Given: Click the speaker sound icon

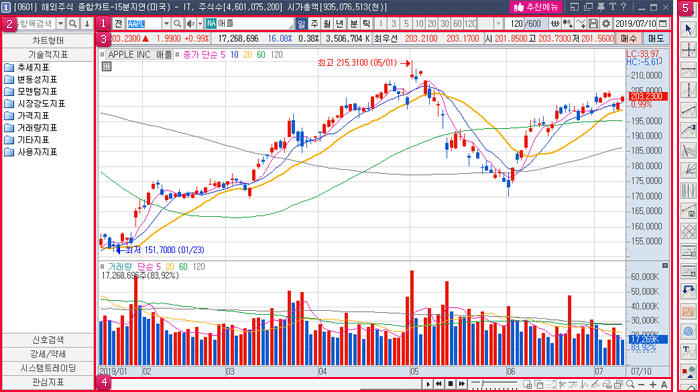Looking at the screenshot, I should [x=191, y=23].
